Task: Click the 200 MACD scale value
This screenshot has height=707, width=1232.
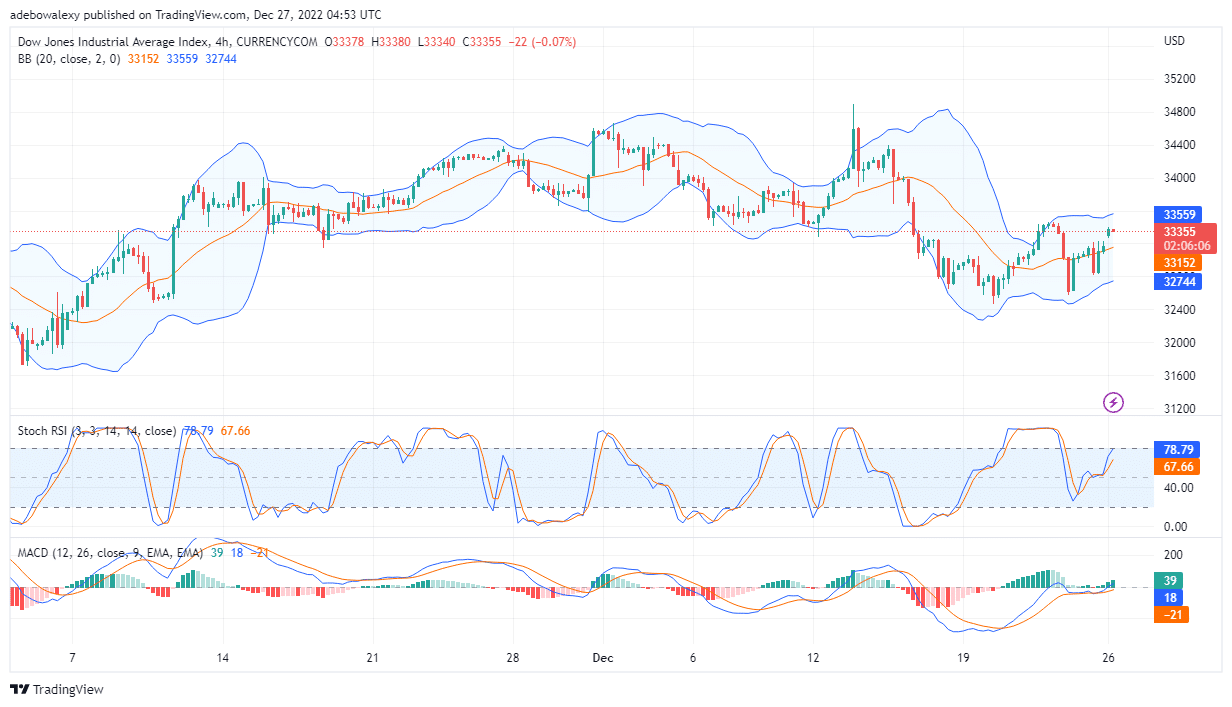Action: click(1173, 555)
